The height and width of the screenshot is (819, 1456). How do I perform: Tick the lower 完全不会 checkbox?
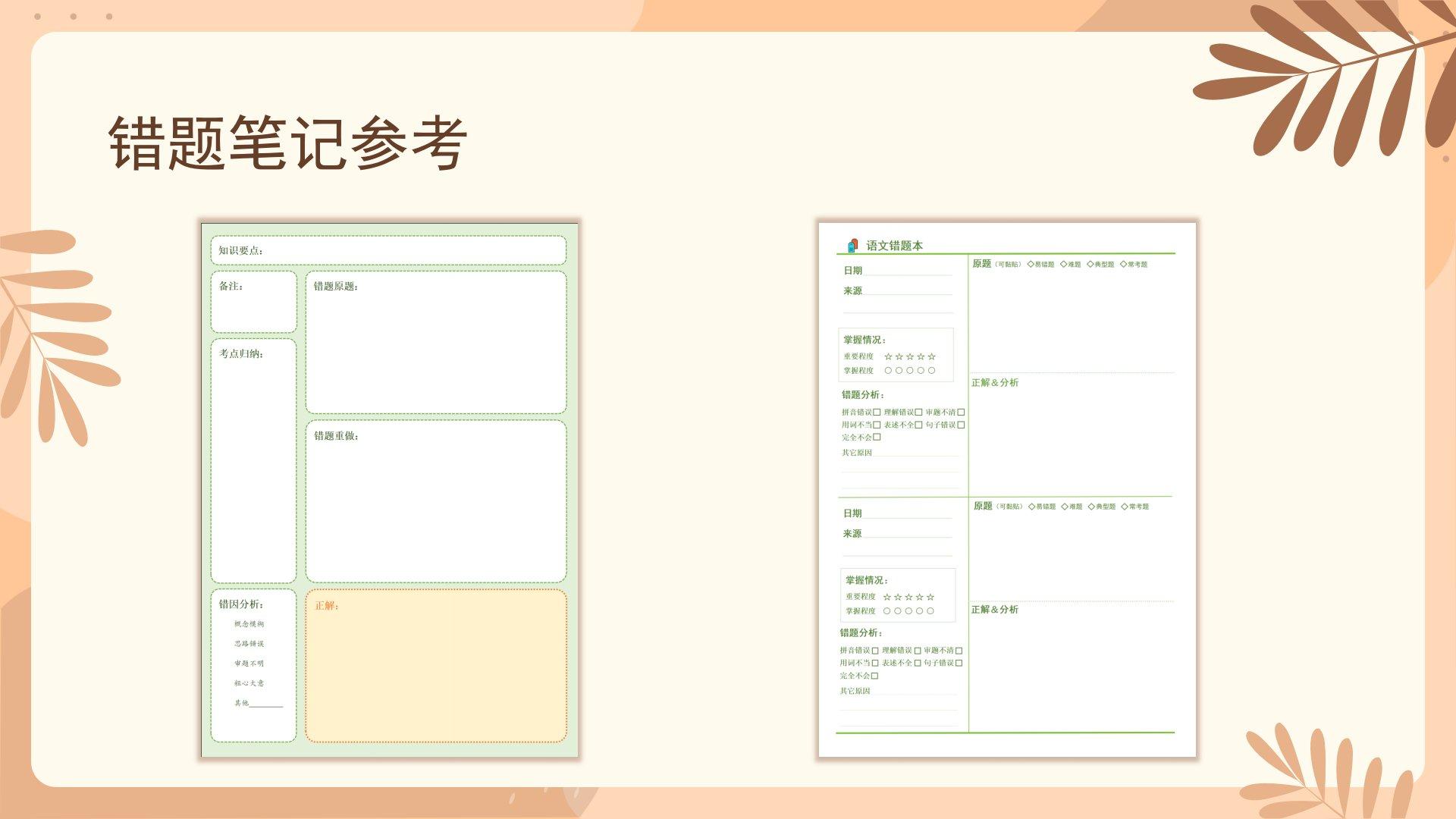point(874,676)
